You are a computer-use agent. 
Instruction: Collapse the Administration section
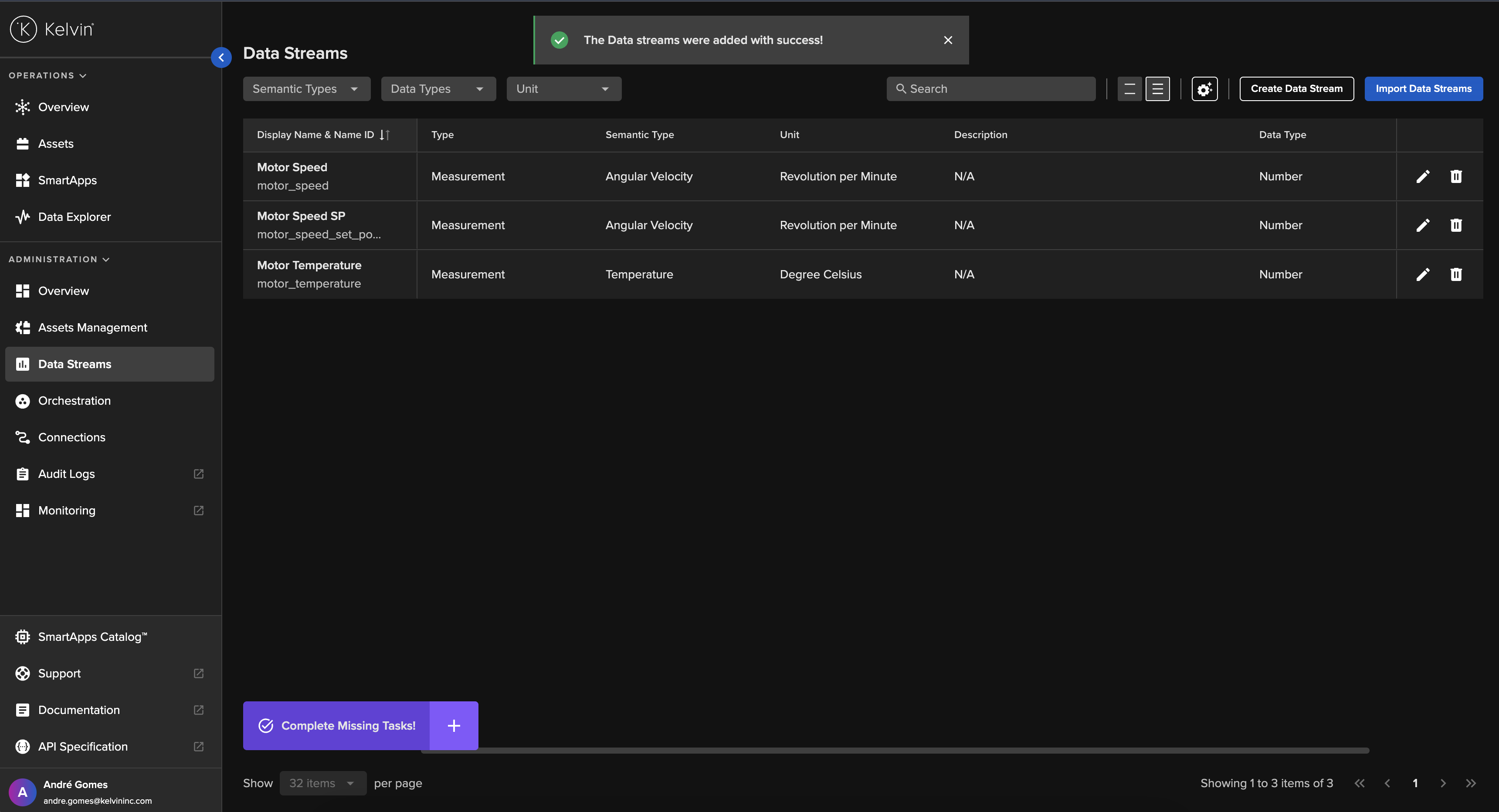59,259
